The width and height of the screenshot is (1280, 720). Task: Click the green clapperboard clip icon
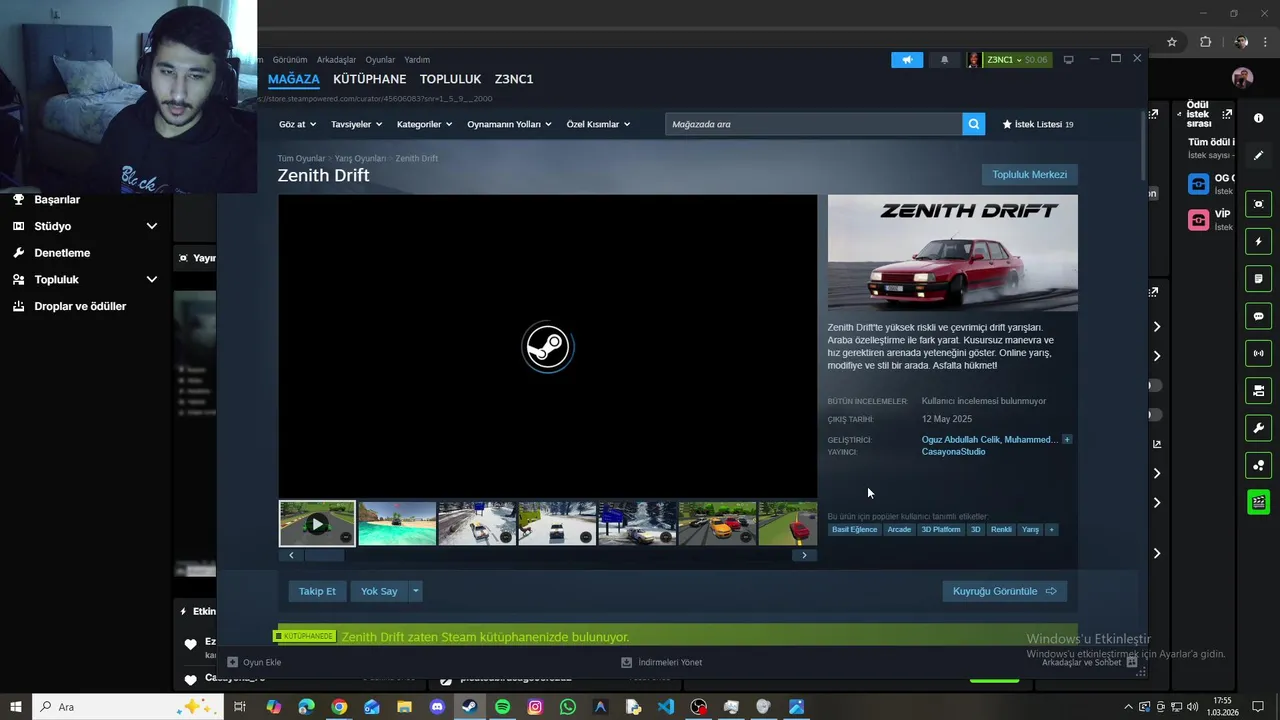point(1258,502)
